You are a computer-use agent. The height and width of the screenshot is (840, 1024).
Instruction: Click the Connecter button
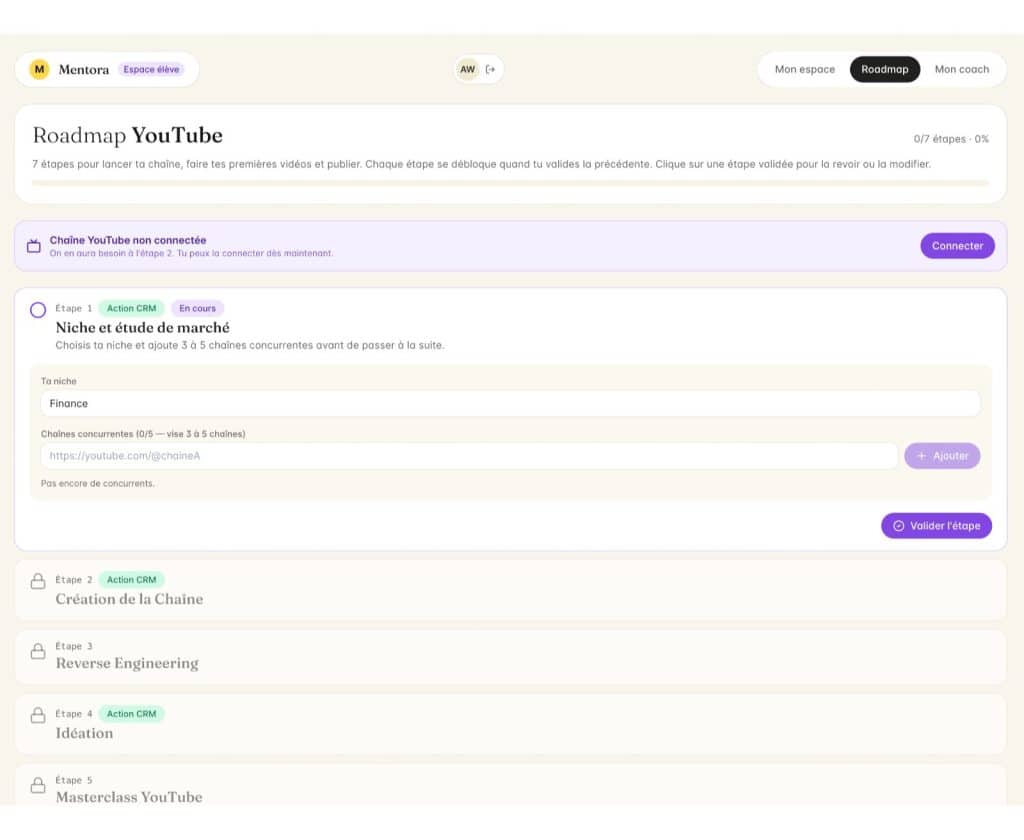pos(957,246)
